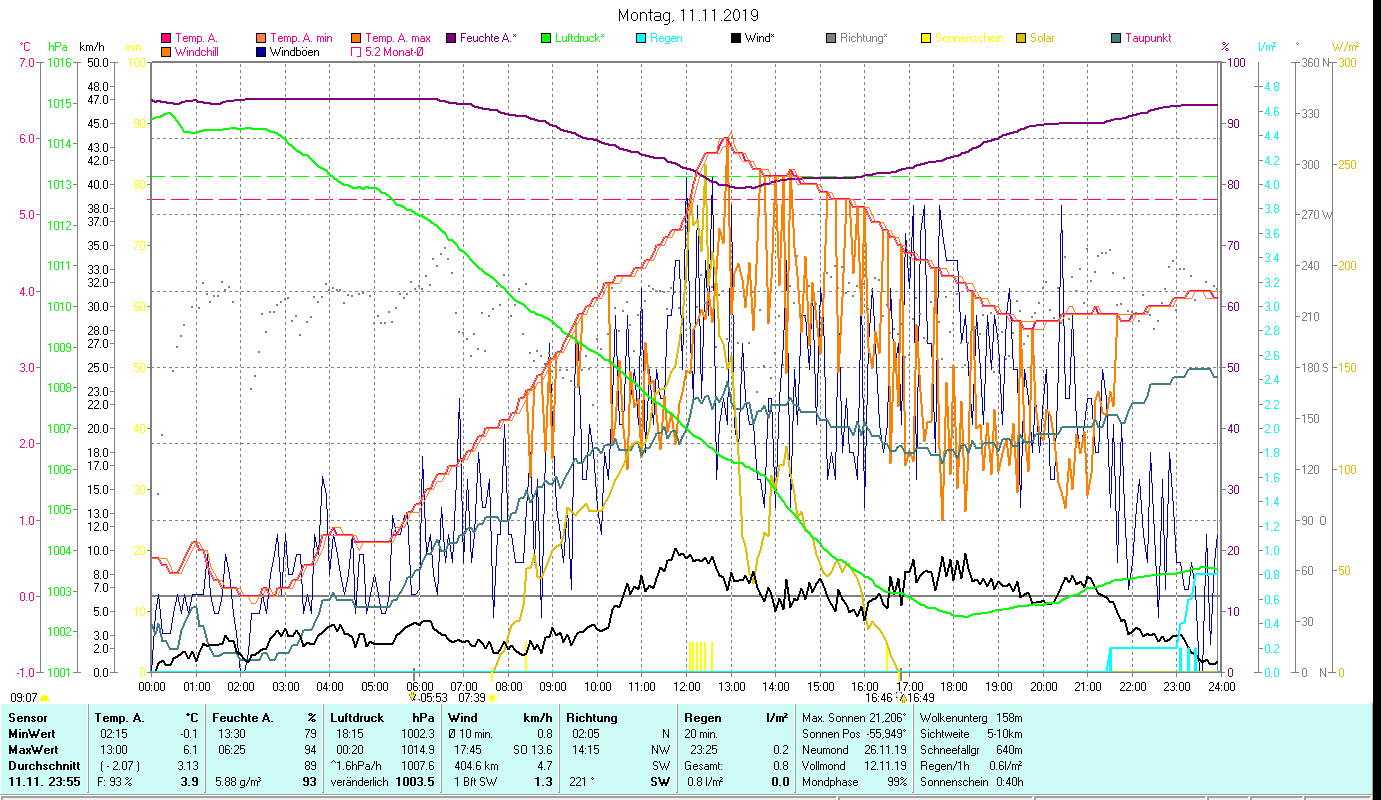Select the green Luftdruck legend square
This screenshot has width=1381, height=800.
pyautogui.click(x=546, y=38)
